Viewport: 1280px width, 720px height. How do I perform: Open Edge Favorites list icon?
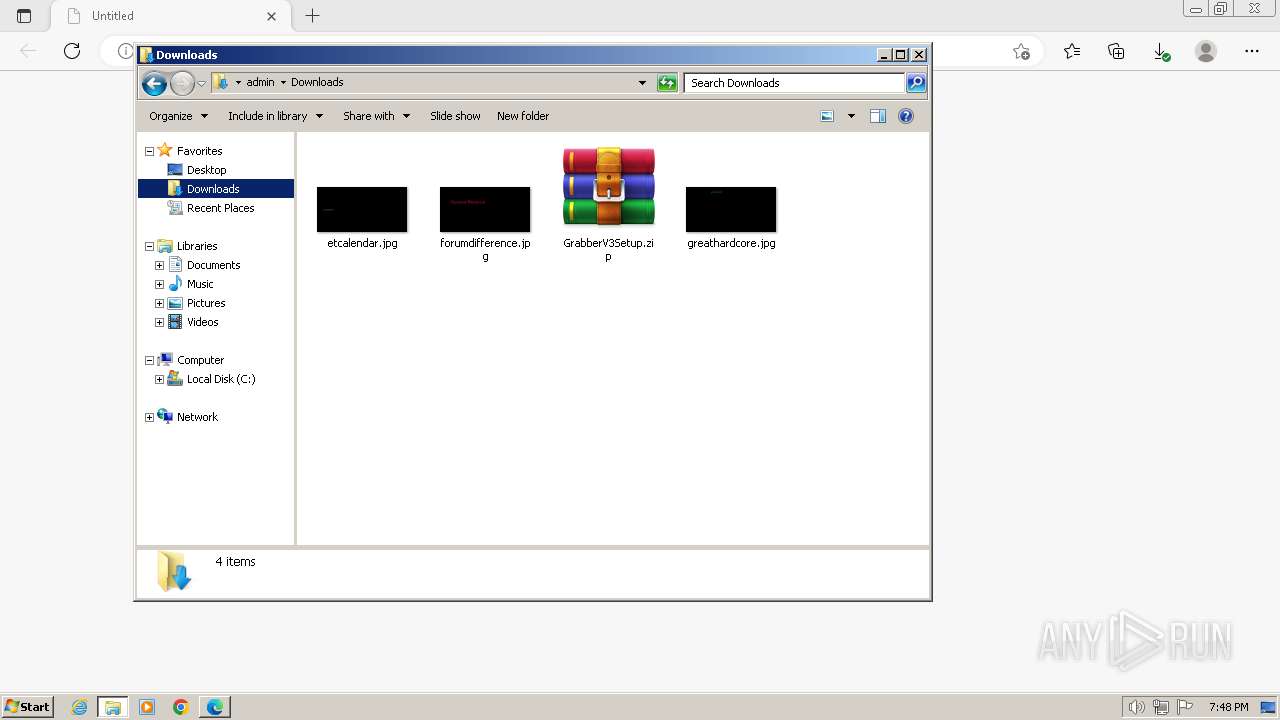(1072, 51)
